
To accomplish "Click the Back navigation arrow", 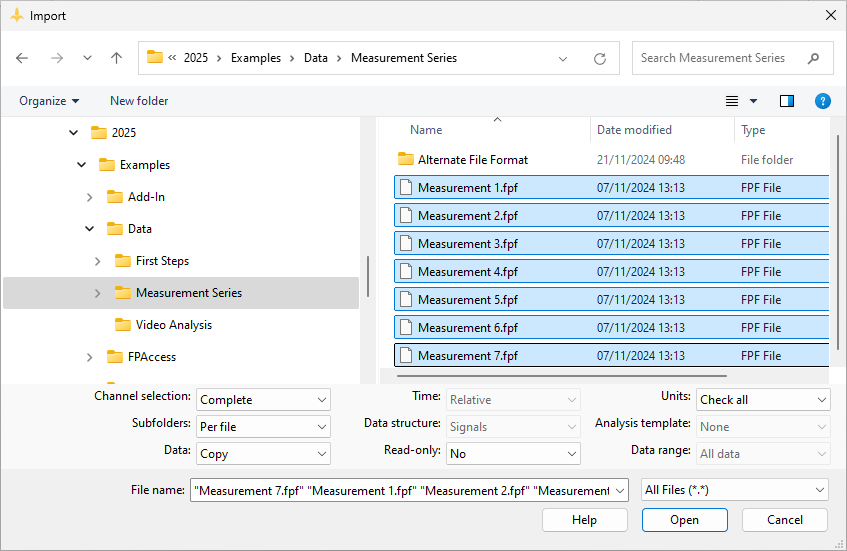I will click(22, 58).
